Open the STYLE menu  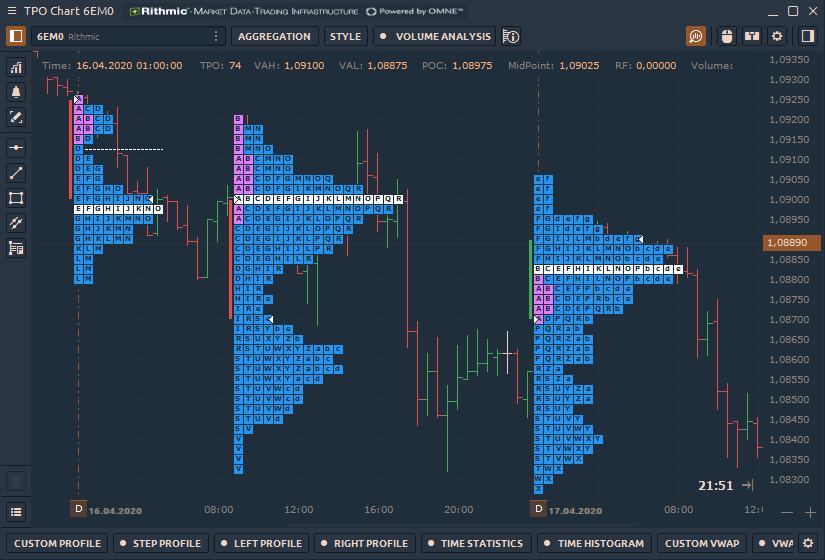pyautogui.click(x=345, y=36)
